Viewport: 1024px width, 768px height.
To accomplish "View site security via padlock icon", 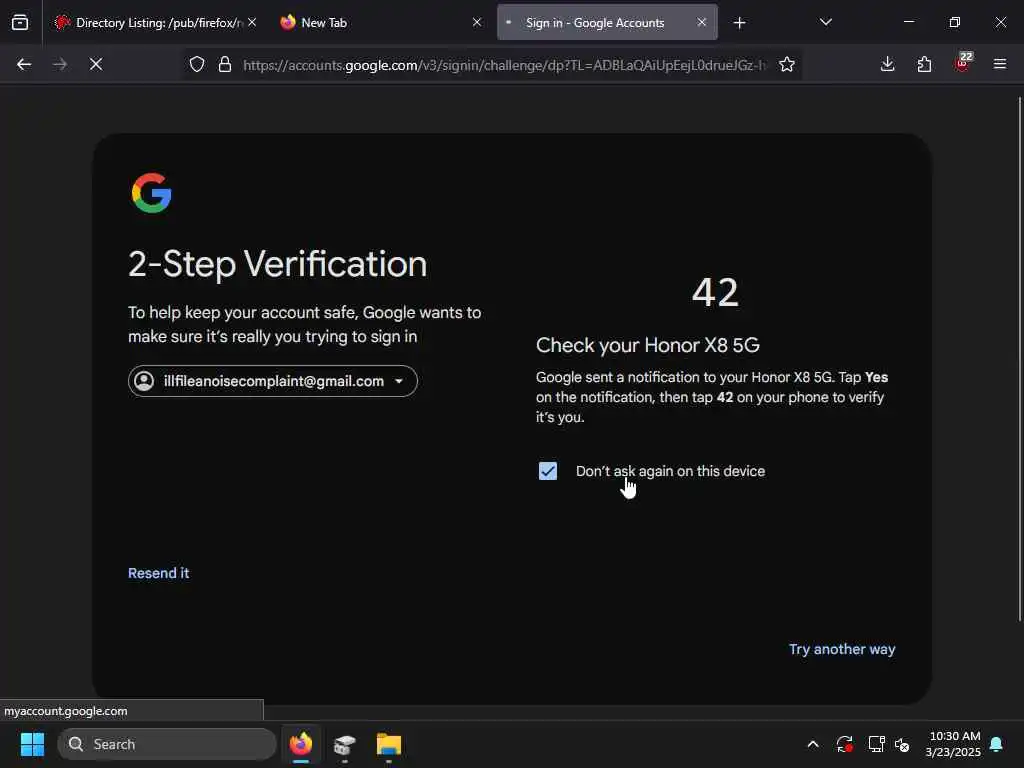I will pos(225,65).
